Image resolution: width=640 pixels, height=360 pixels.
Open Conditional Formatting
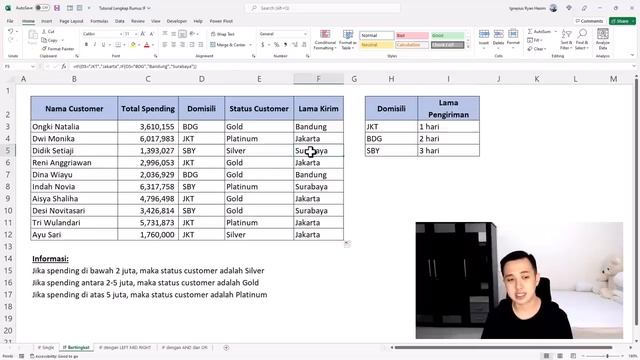coord(325,40)
